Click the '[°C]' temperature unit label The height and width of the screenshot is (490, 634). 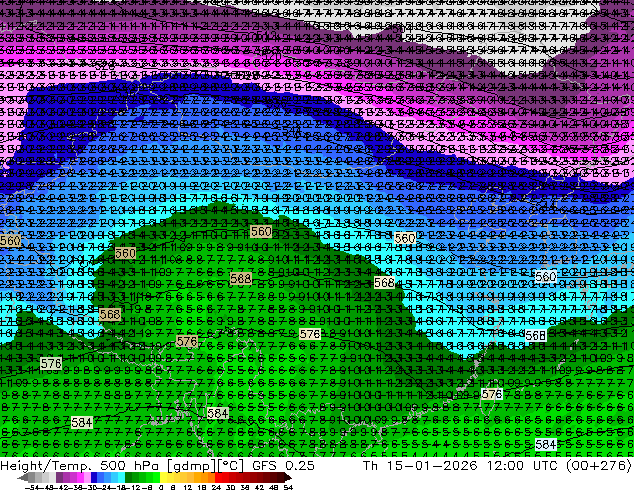[x=229, y=466]
